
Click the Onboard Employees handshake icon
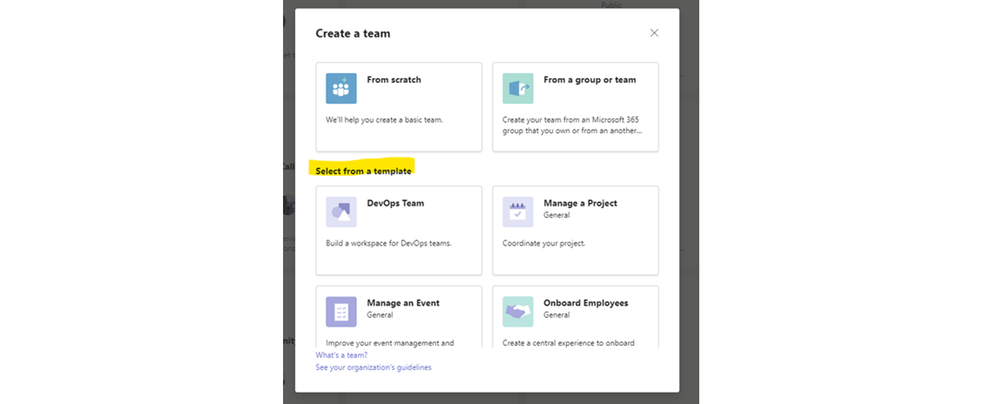point(517,312)
